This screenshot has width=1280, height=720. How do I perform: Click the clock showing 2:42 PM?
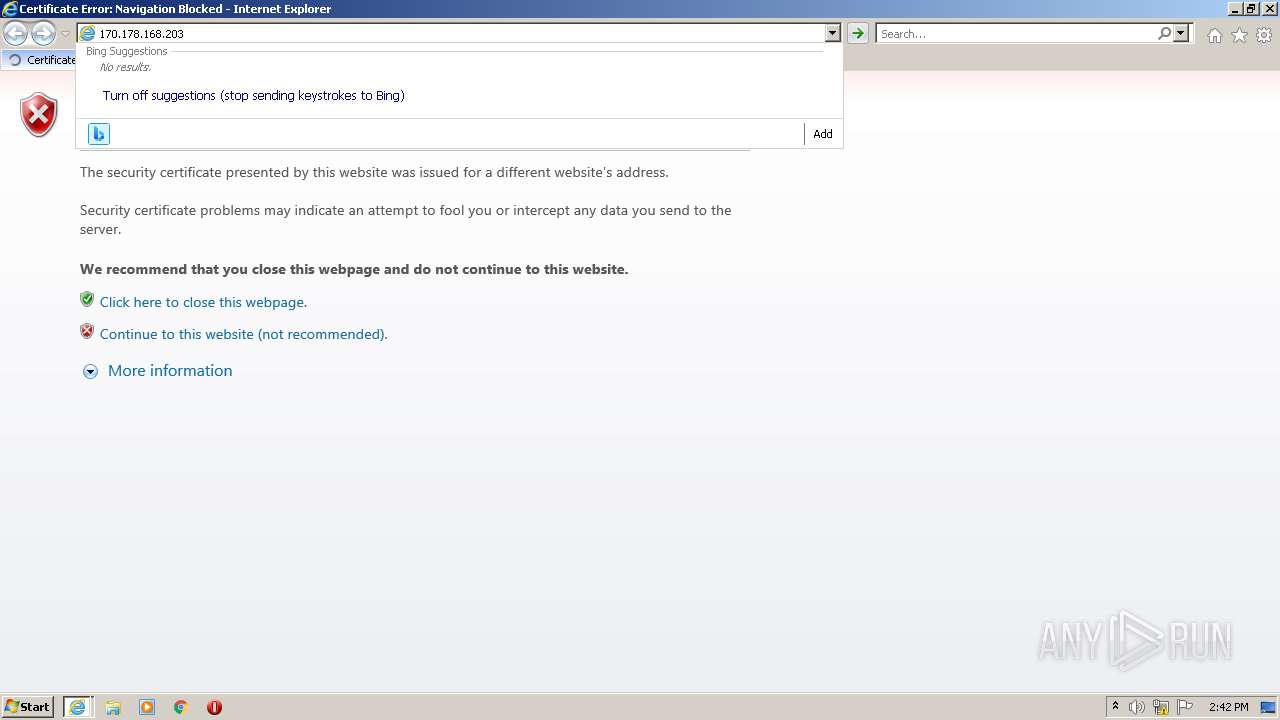click(x=1228, y=707)
